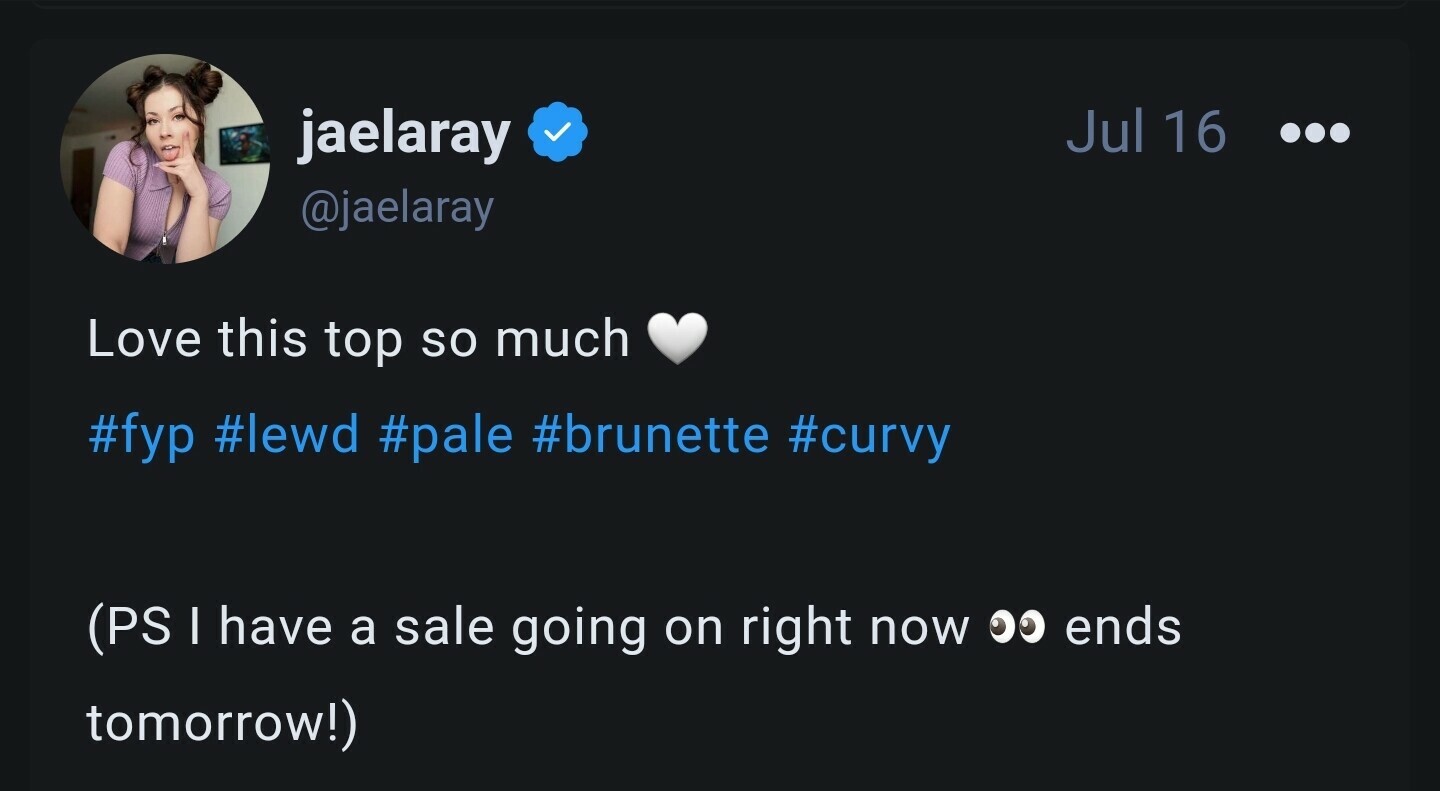Open the jaelaray display name profile link
Viewport: 1440px width, 791px height.
pos(404,134)
